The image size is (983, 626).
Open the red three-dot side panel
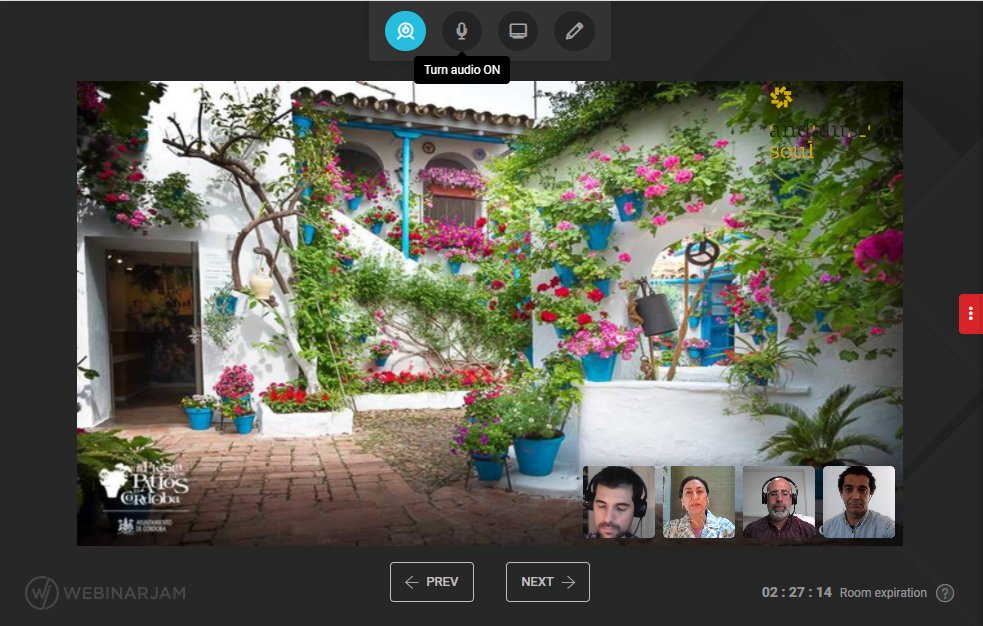tap(970, 313)
